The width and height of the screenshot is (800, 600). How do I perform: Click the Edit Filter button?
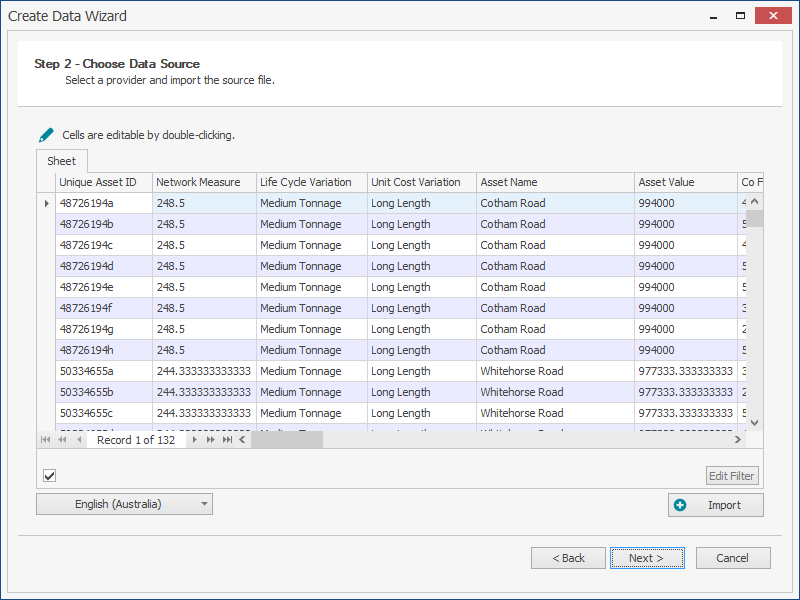pyautogui.click(x=732, y=476)
